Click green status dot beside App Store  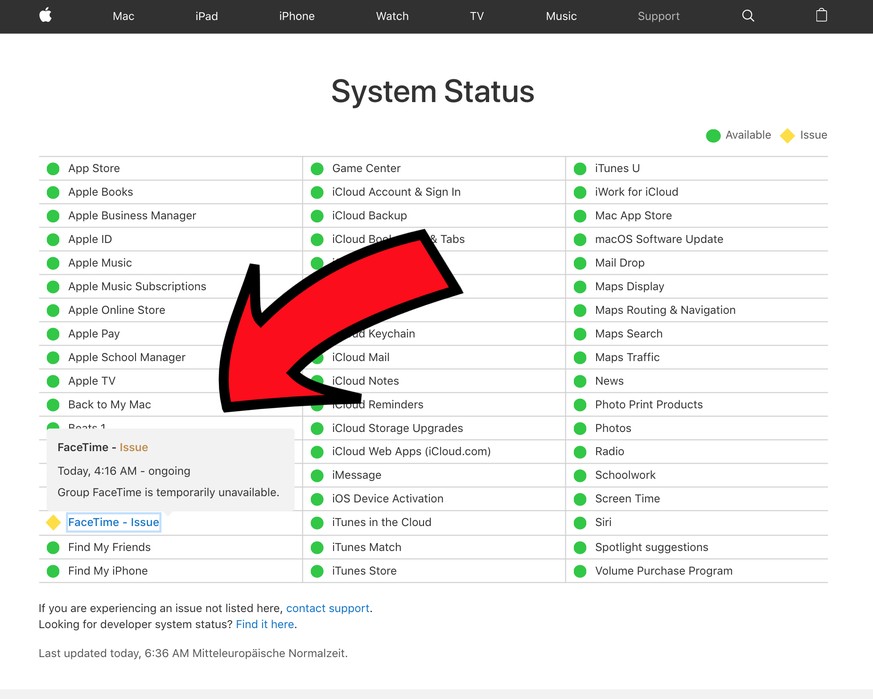[53, 169]
